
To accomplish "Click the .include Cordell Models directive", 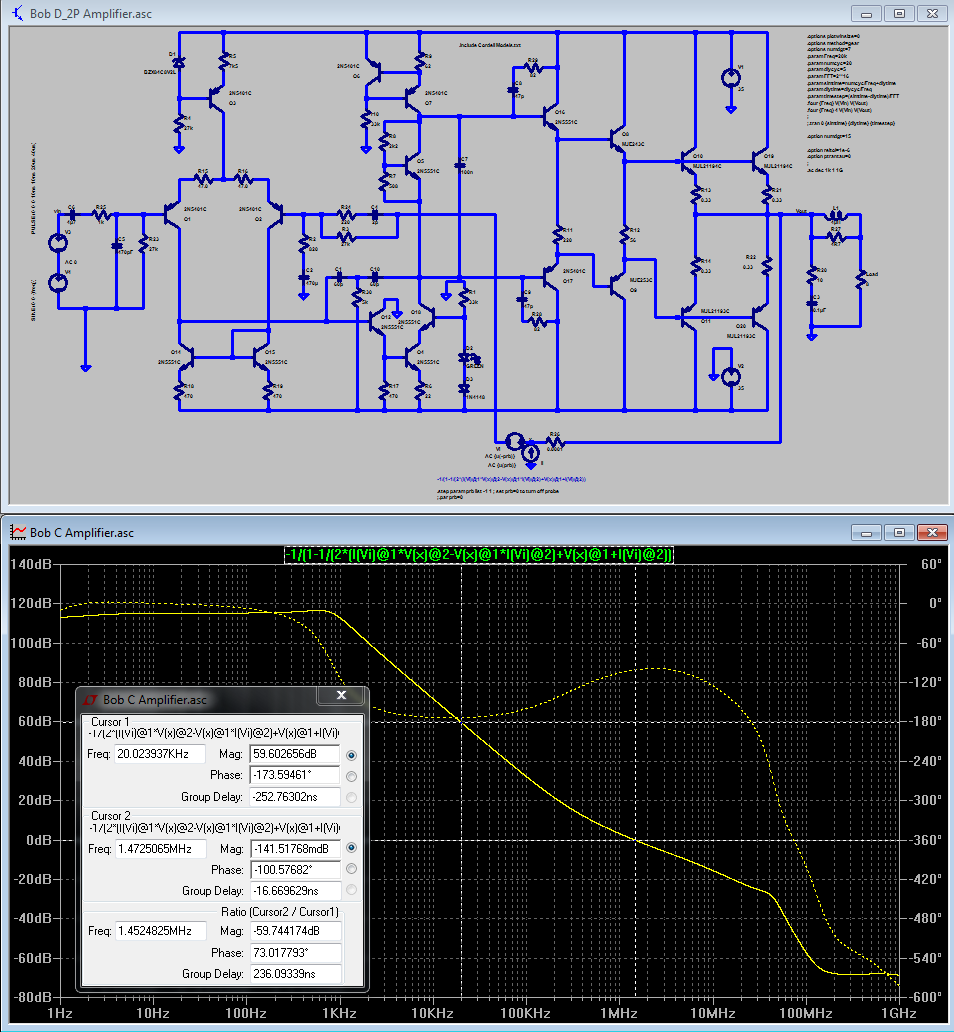I will click(490, 45).
